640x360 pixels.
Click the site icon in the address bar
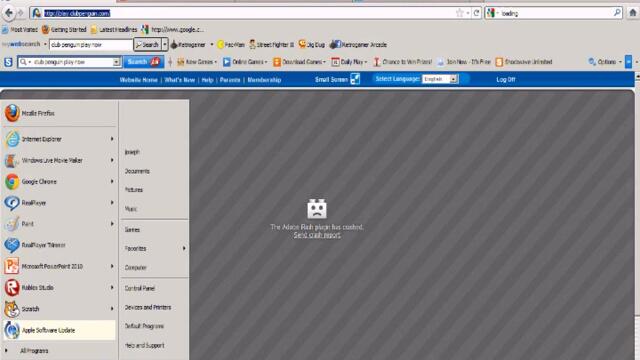36,13
